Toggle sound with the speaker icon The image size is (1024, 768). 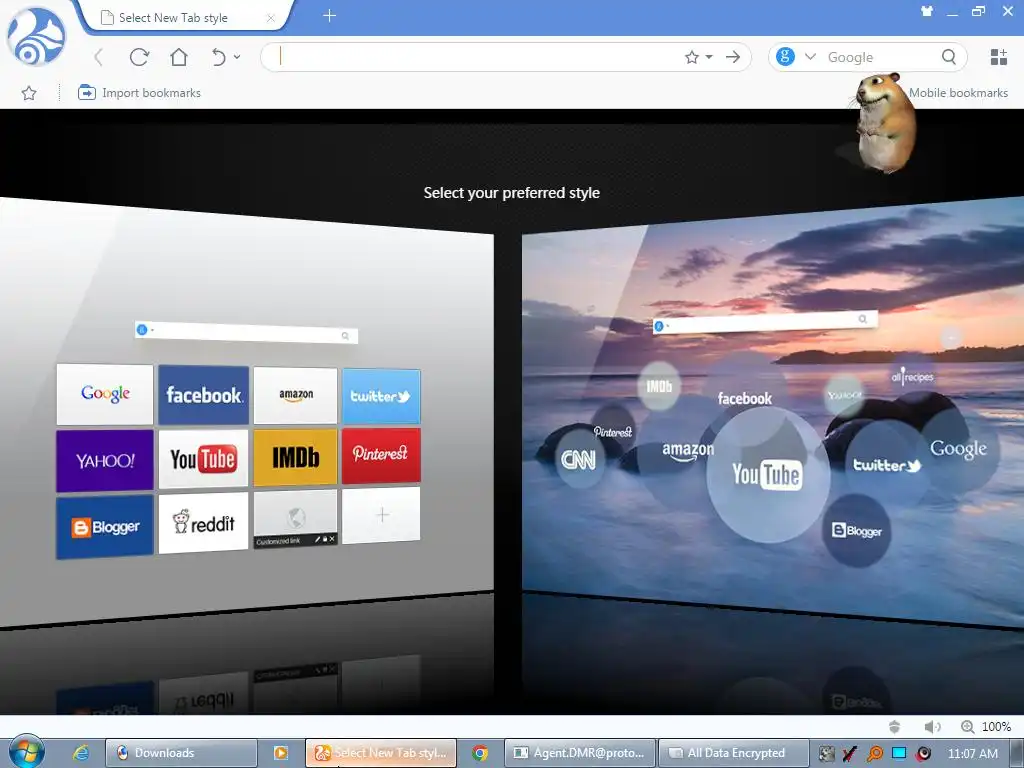coord(932,726)
